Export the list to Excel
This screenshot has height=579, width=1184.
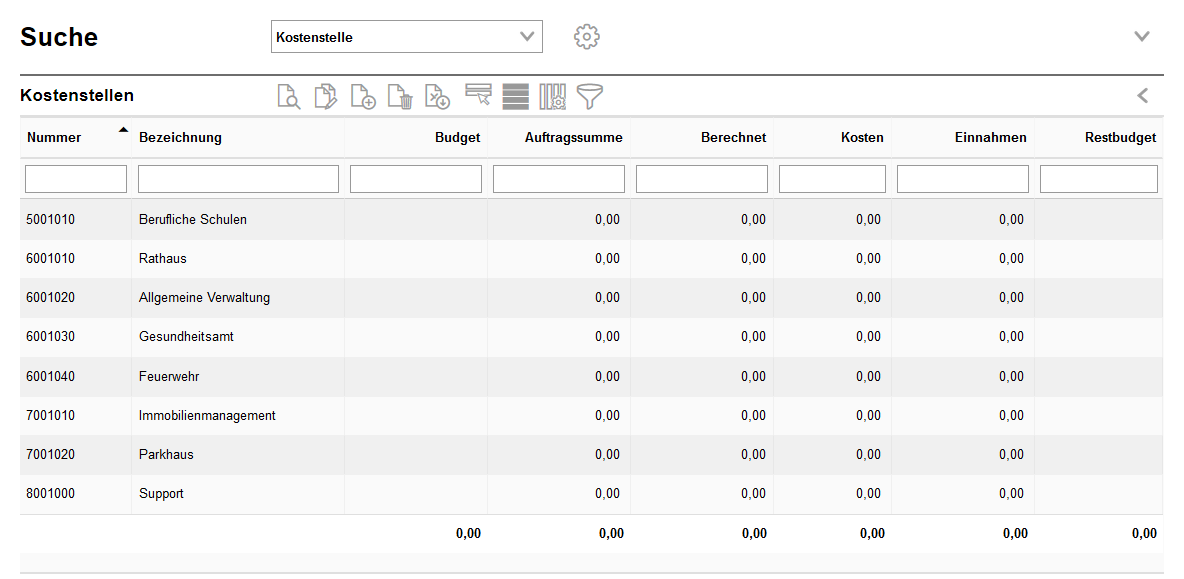point(437,97)
